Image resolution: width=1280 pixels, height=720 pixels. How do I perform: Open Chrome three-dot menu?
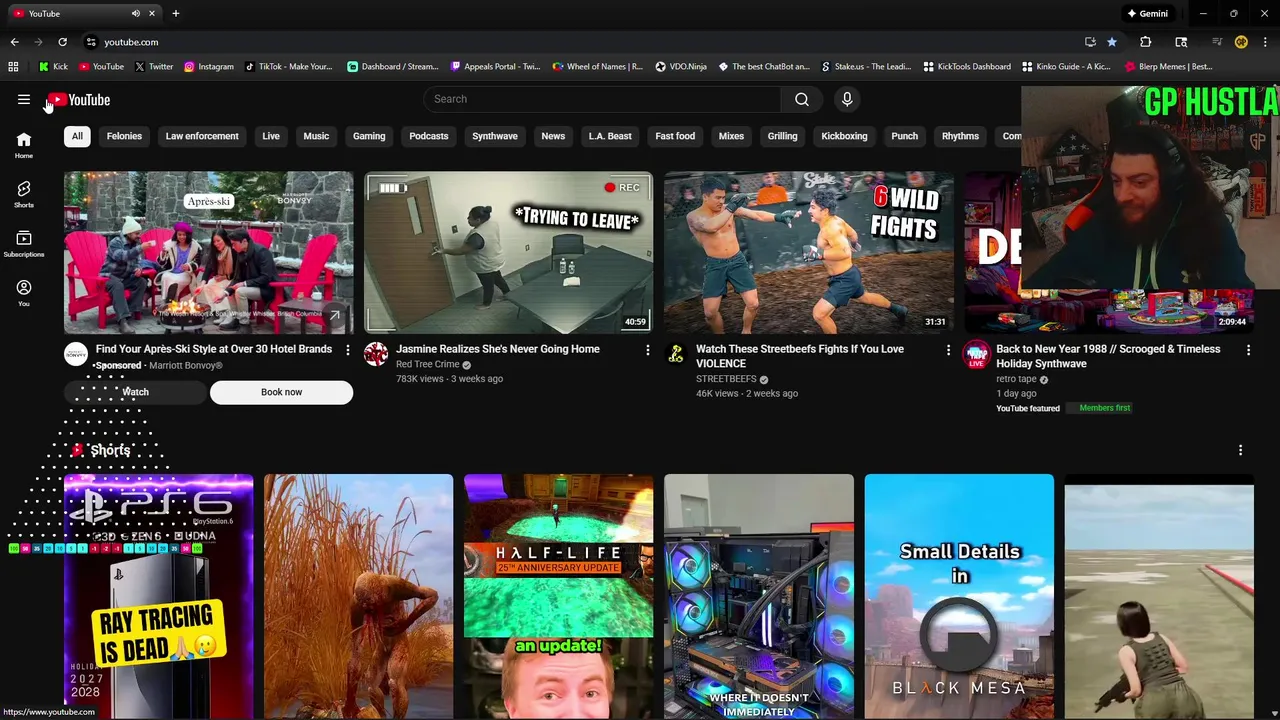click(x=1266, y=42)
